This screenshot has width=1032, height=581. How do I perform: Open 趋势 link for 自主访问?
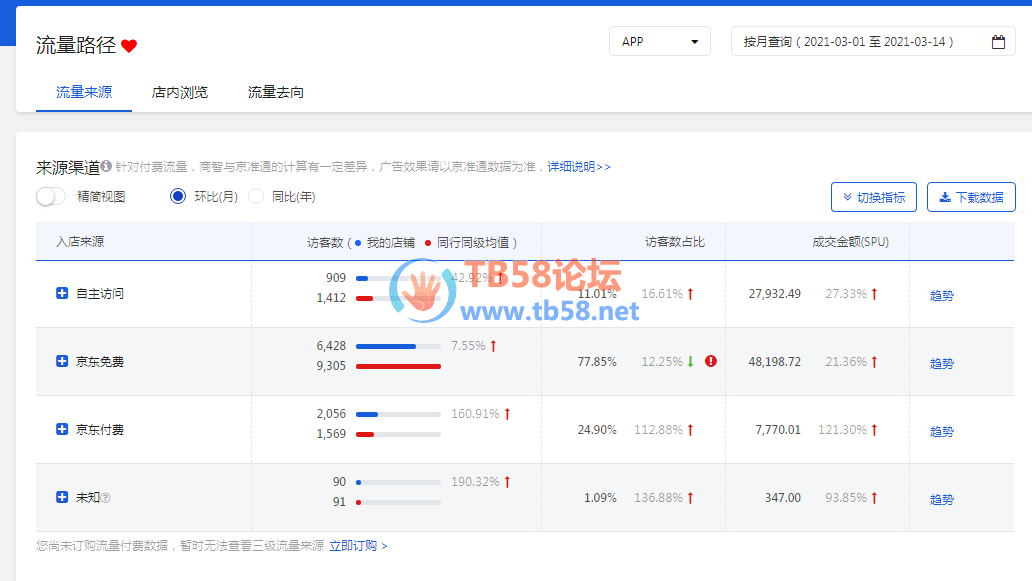pos(941,295)
